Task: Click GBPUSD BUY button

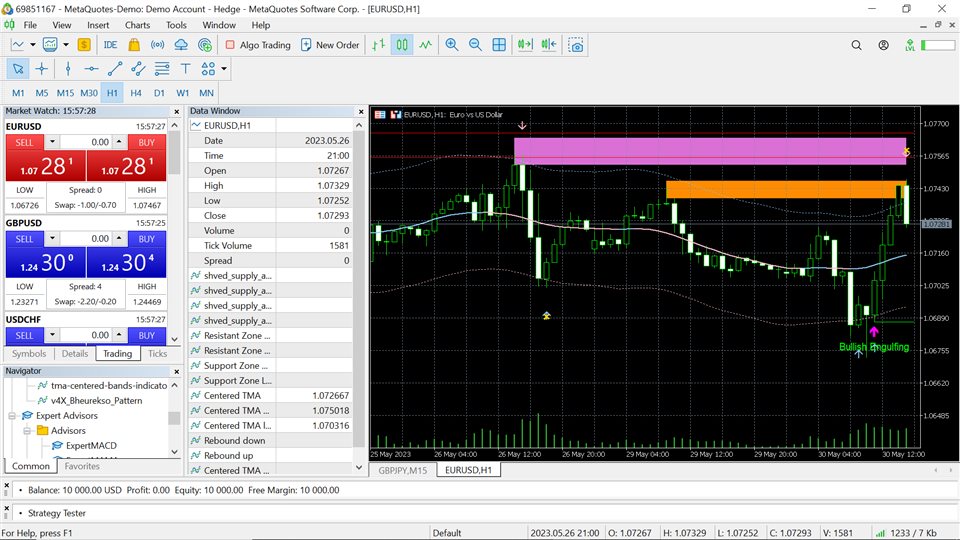Action: pyautogui.click(x=146, y=239)
